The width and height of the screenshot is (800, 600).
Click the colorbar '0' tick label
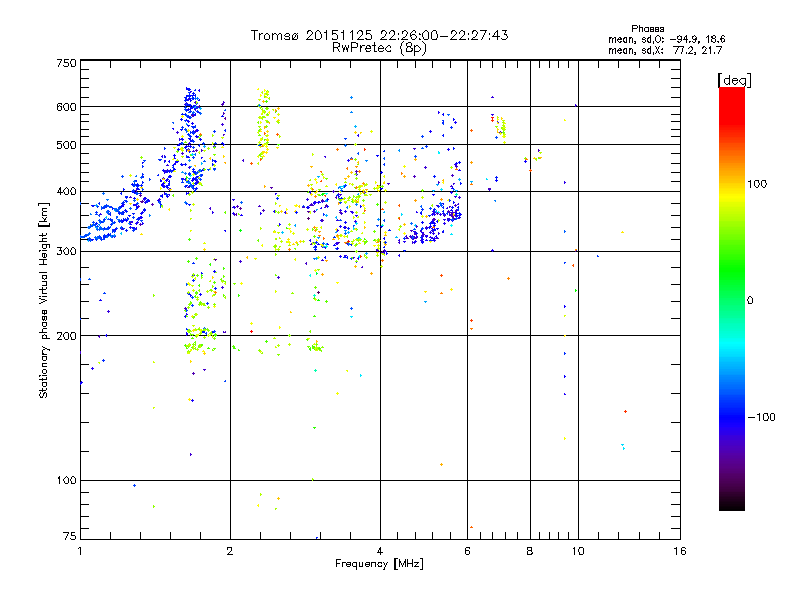pyautogui.click(x=750, y=301)
